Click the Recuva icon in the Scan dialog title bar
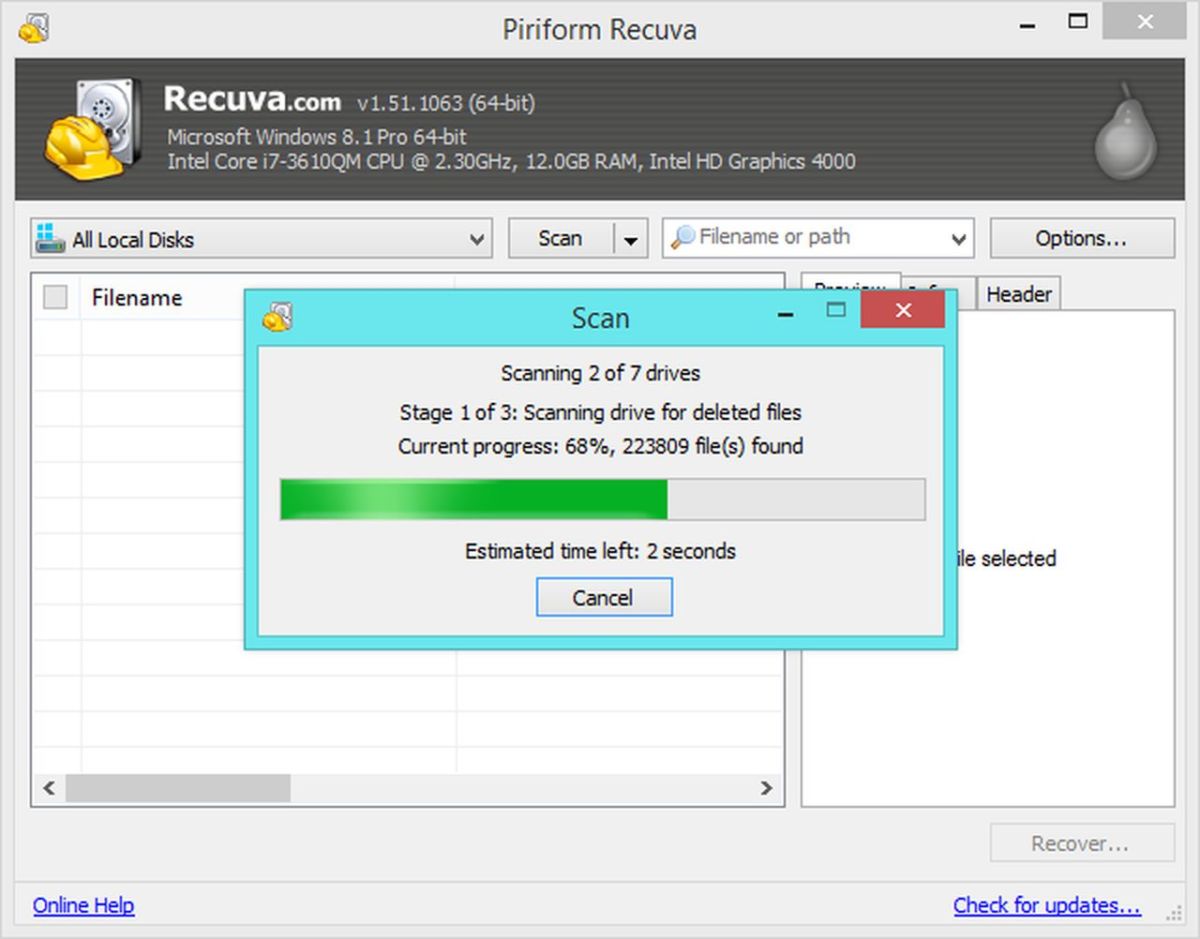The width and height of the screenshot is (1200, 939). point(277,318)
